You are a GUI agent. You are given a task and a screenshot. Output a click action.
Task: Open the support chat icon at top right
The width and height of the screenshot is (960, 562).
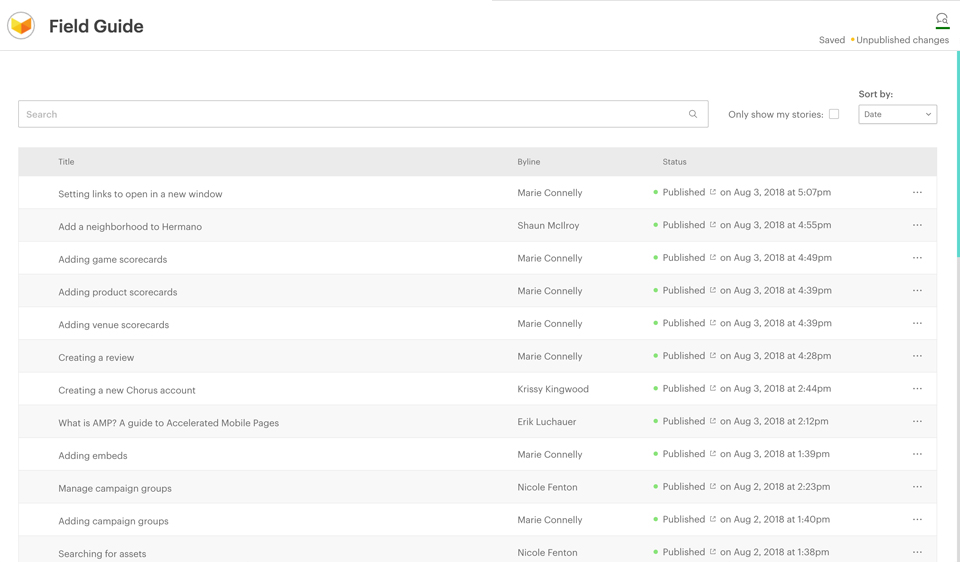point(941,19)
